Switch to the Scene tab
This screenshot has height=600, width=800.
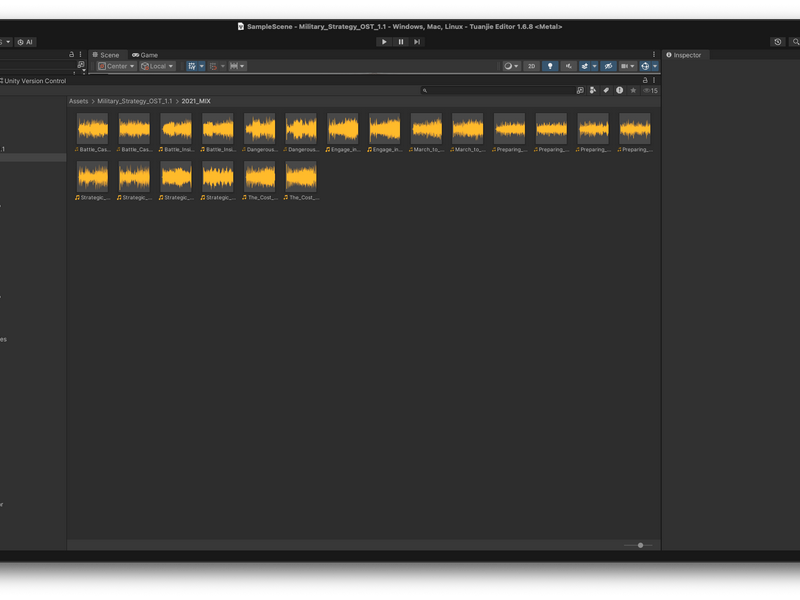pyautogui.click(x=106, y=55)
